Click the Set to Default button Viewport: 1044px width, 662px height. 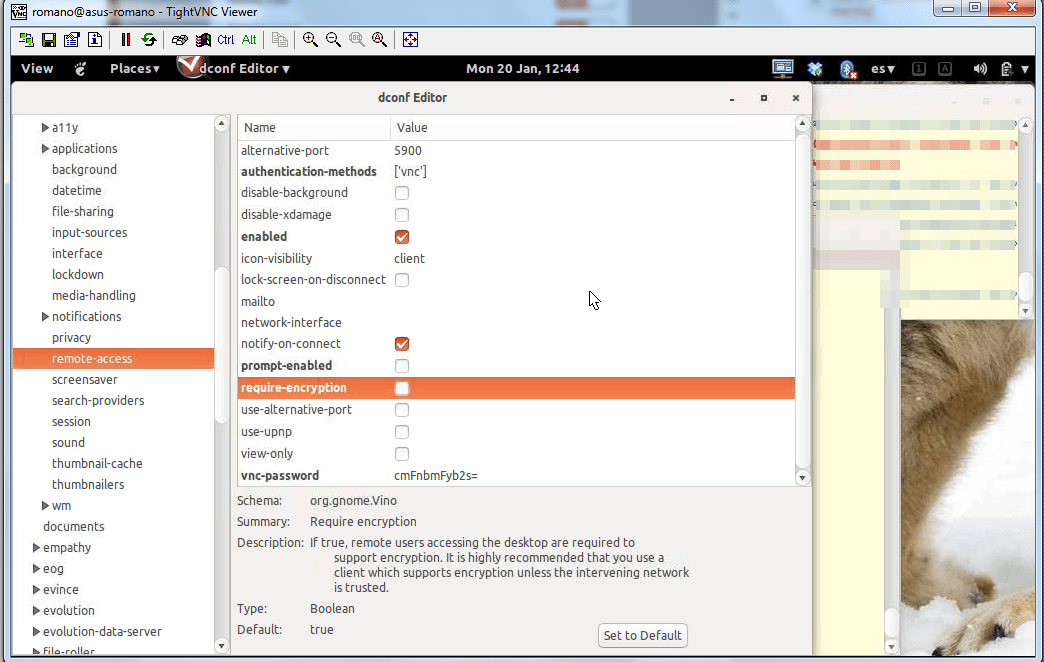pyautogui.click(x=642, y=635)
